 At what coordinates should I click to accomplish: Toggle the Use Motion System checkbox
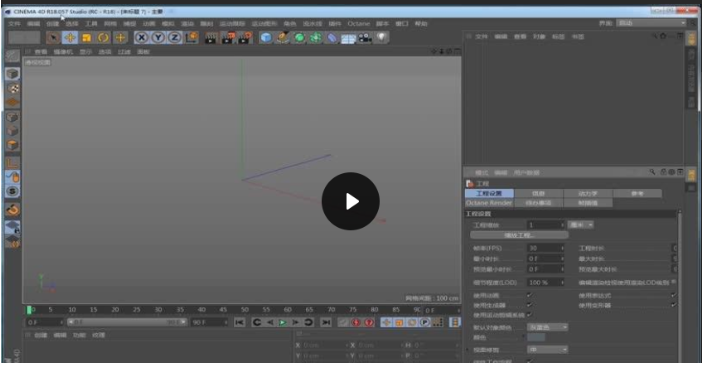click(x=530, y=315)
